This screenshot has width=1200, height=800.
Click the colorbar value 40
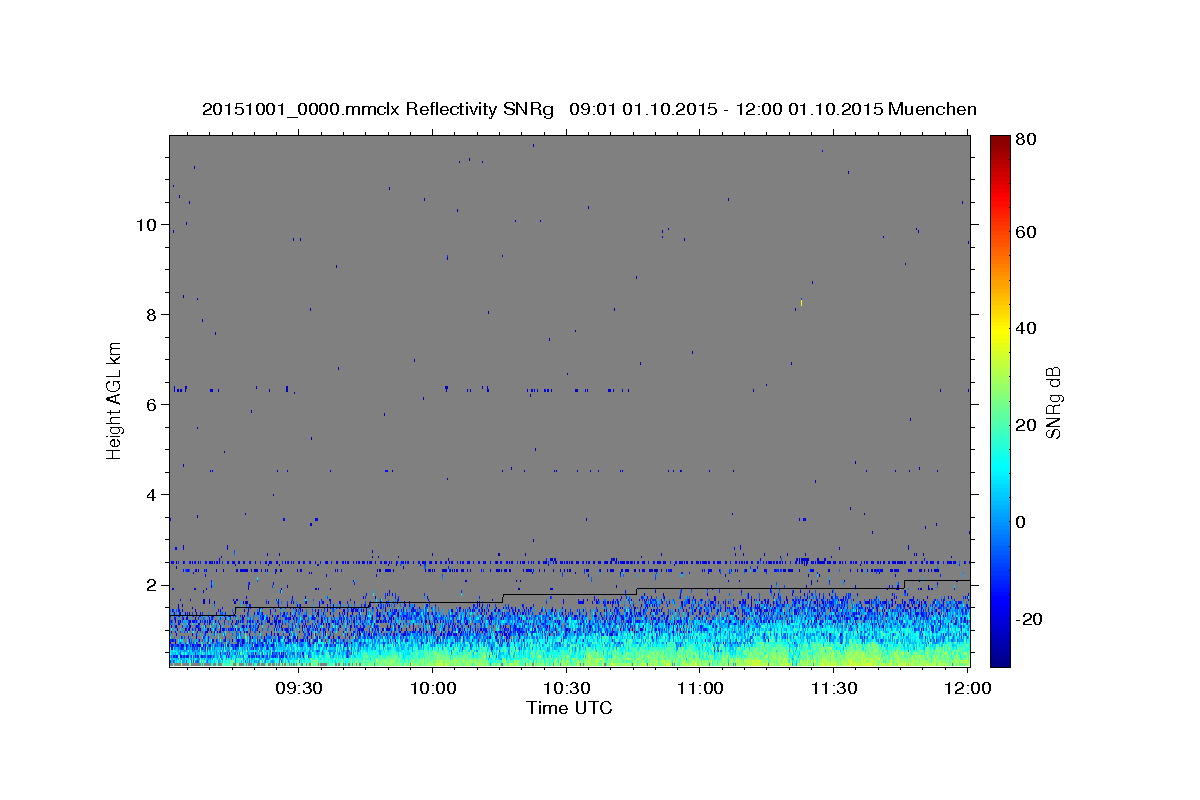[x=1025, y=329]
